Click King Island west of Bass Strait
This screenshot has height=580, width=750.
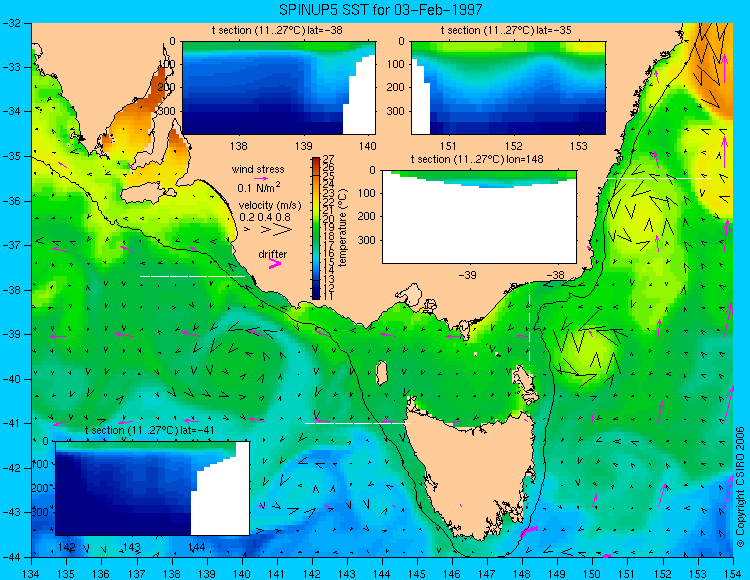click(x=382, y=373)
